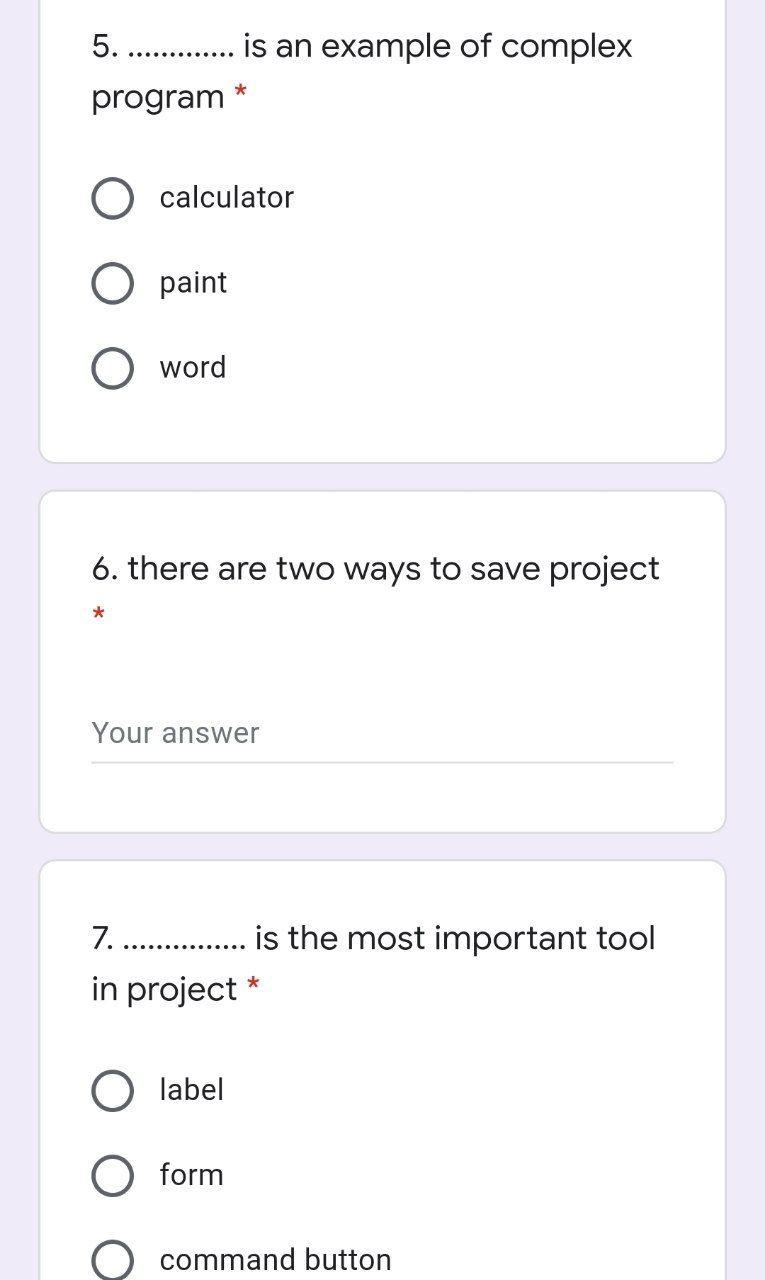
Task: Click question 6 about saving projects
Action: pyautogui.click(x=380, y=660)
